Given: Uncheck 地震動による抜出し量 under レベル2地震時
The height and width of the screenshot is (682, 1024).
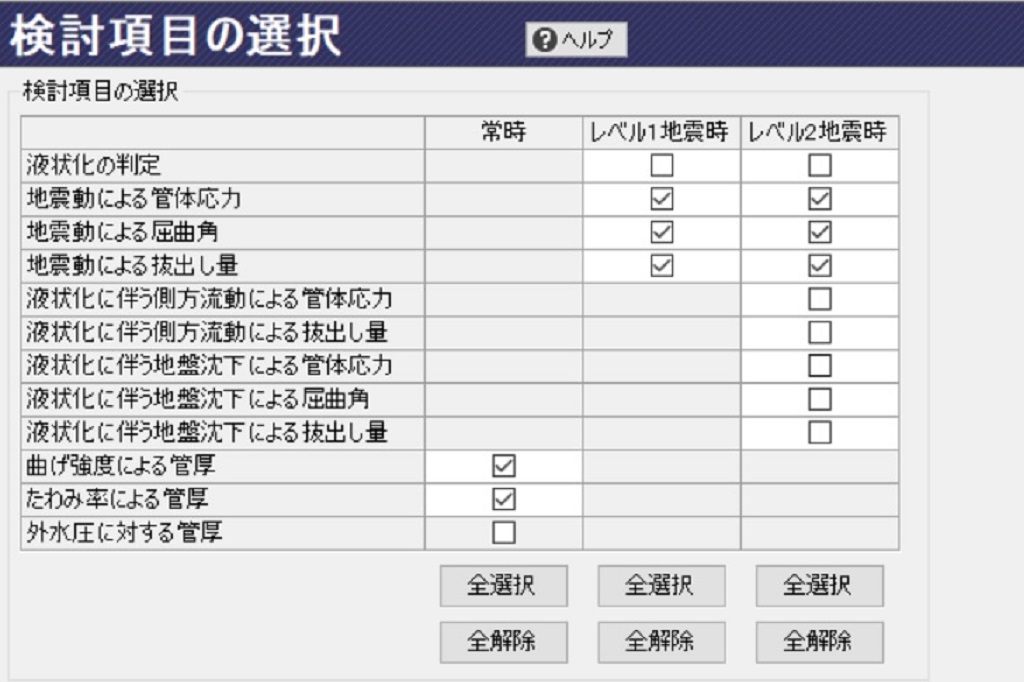Looking at the screenshot, I should pyautogui.click(x=820, y=266).
